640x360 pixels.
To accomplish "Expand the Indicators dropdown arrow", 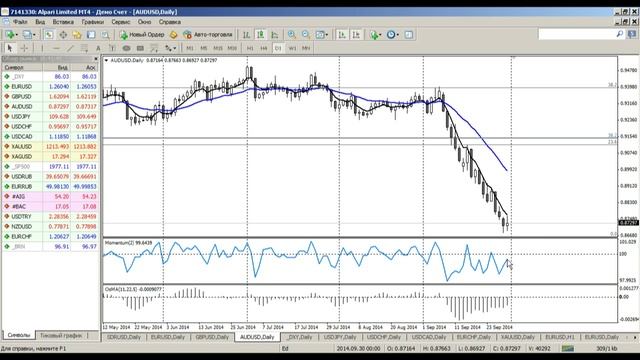I will pos(380,35).
